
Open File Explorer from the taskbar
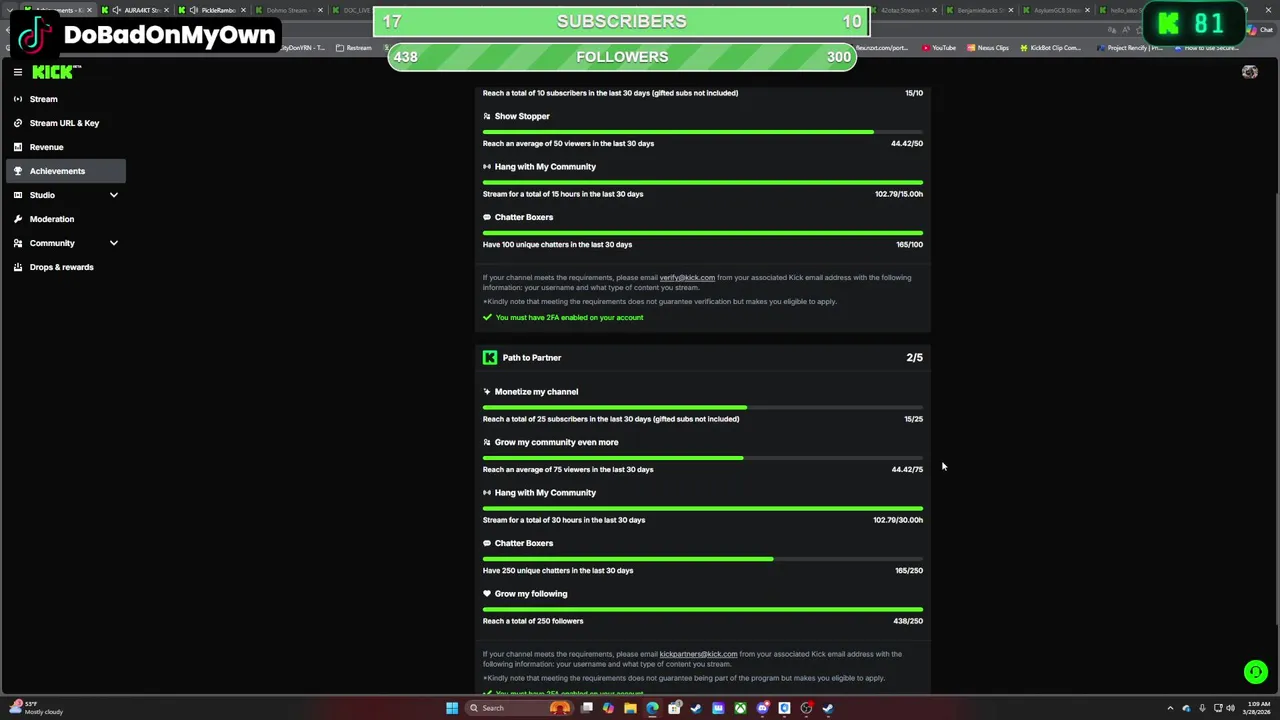coord(630,708)
